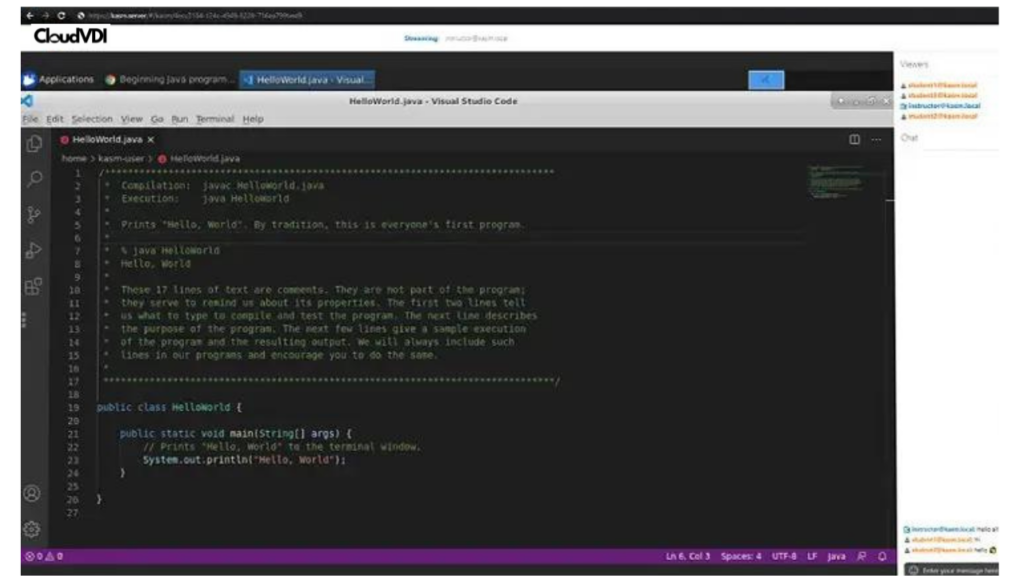The image size is (1024, 576).
Task: Change the Java language mode selector
Action: [x=837, y=556]
